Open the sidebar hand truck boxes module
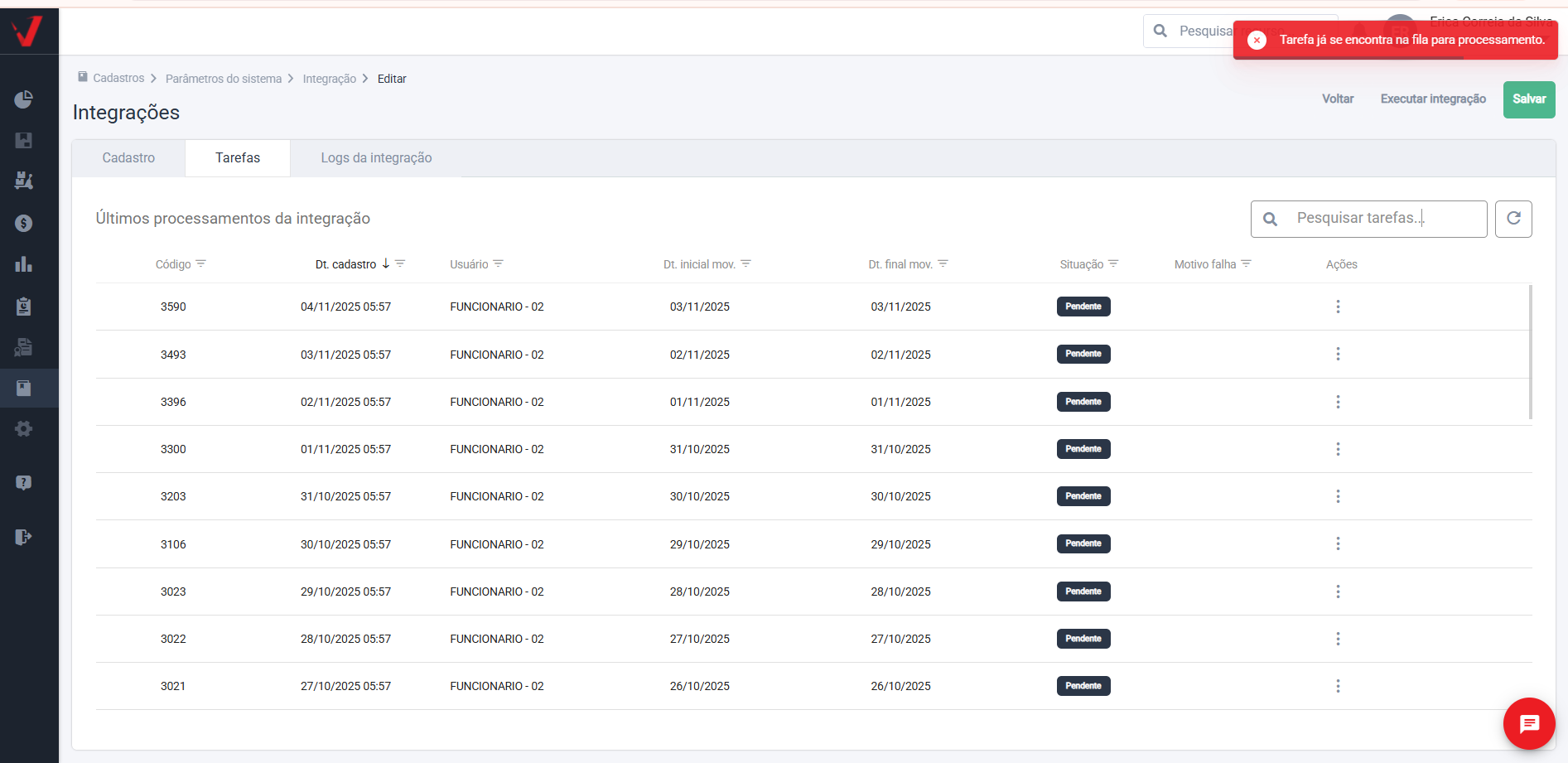 click(x=23, y=181)
